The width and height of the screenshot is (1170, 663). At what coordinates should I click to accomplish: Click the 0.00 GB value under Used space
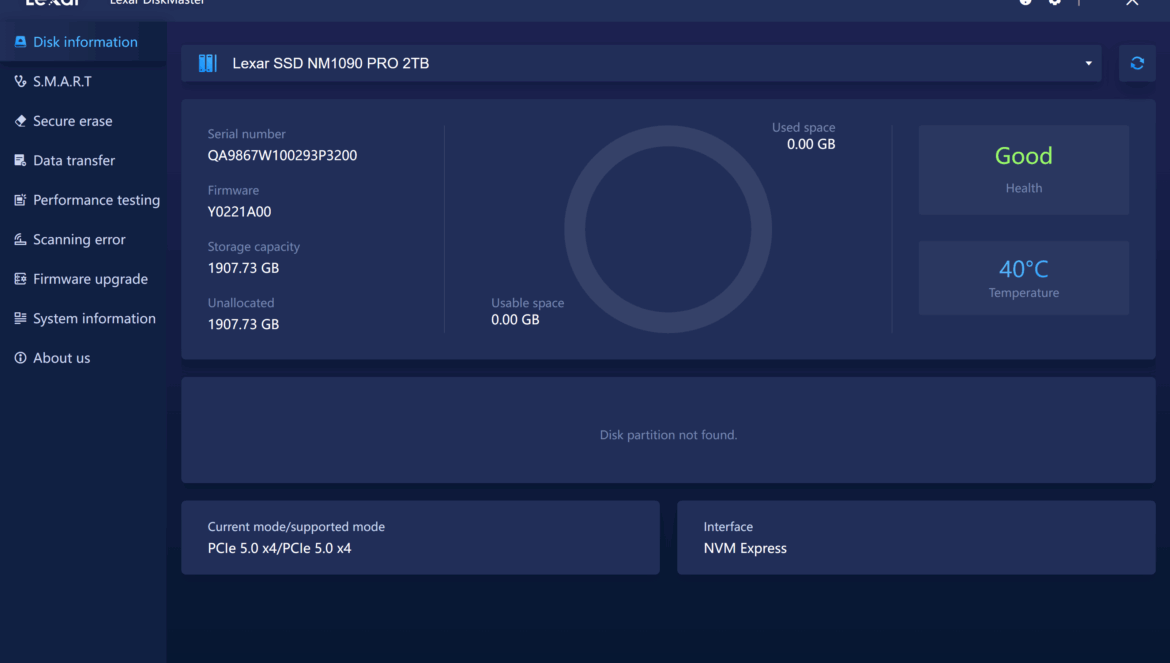811,144
